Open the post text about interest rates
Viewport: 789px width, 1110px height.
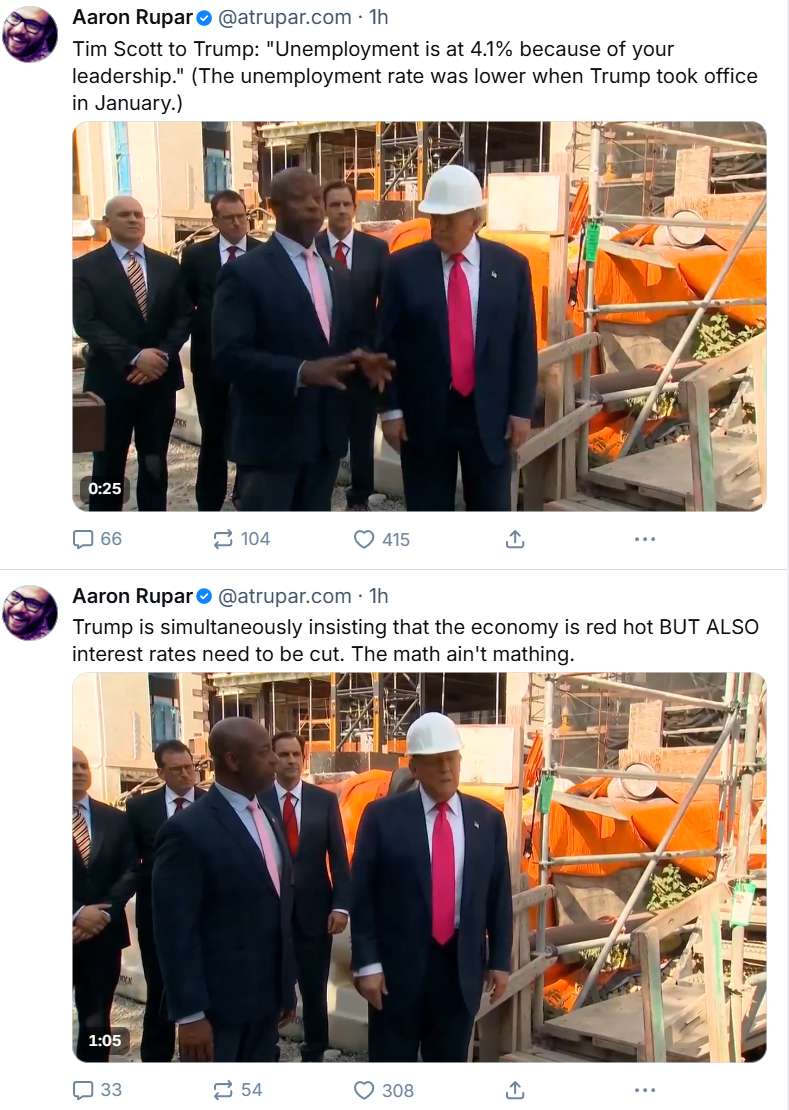pyautogui.click(x=415, y=641)
